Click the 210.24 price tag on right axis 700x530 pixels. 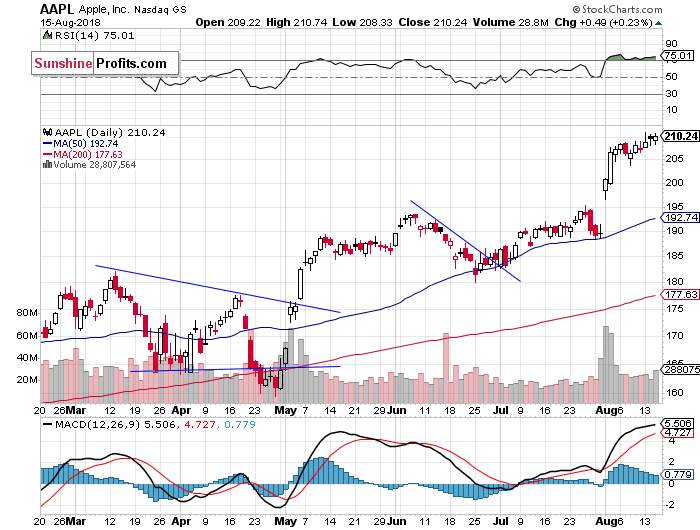(x=681, y=136)
